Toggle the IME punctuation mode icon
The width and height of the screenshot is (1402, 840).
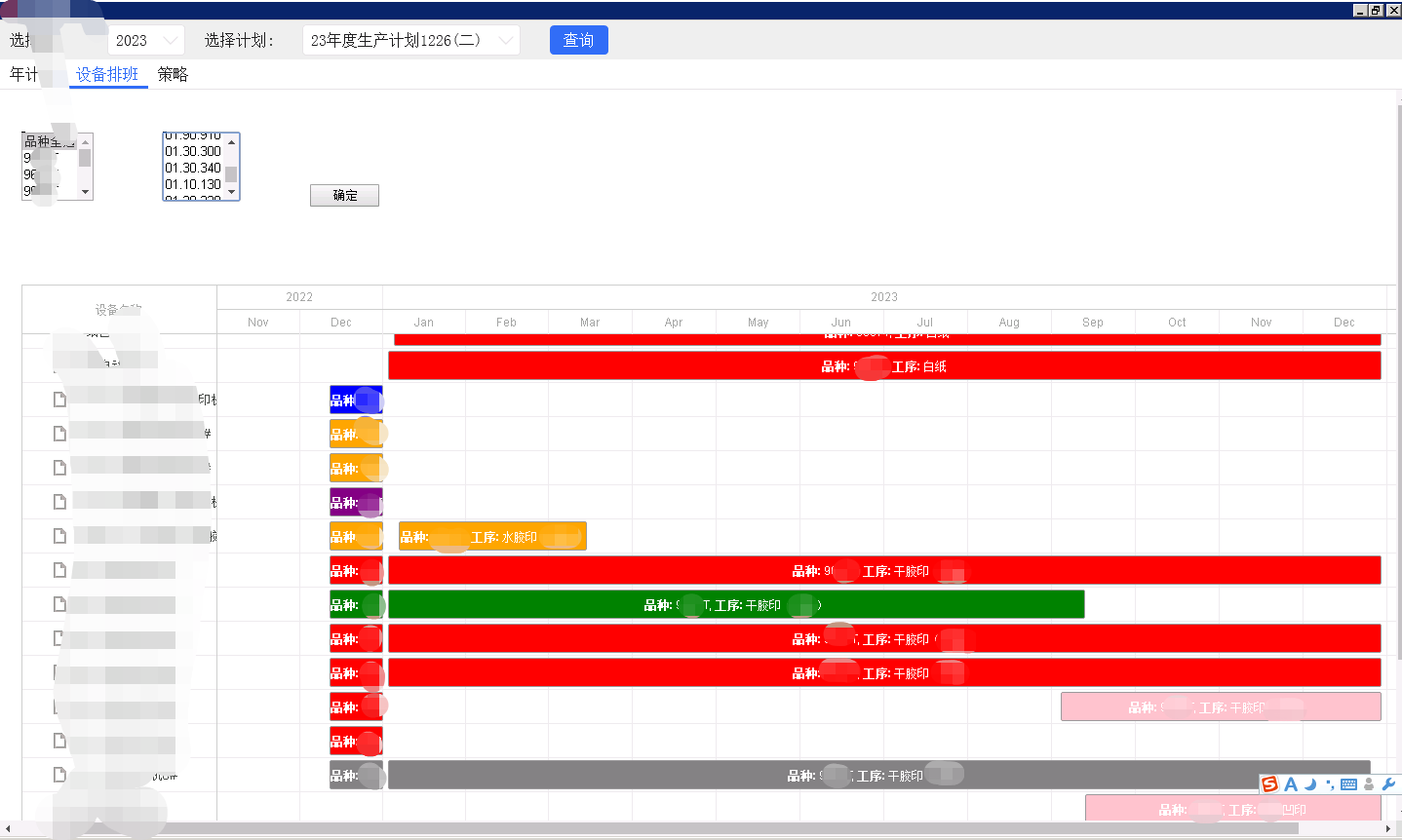click(1330, 784)
